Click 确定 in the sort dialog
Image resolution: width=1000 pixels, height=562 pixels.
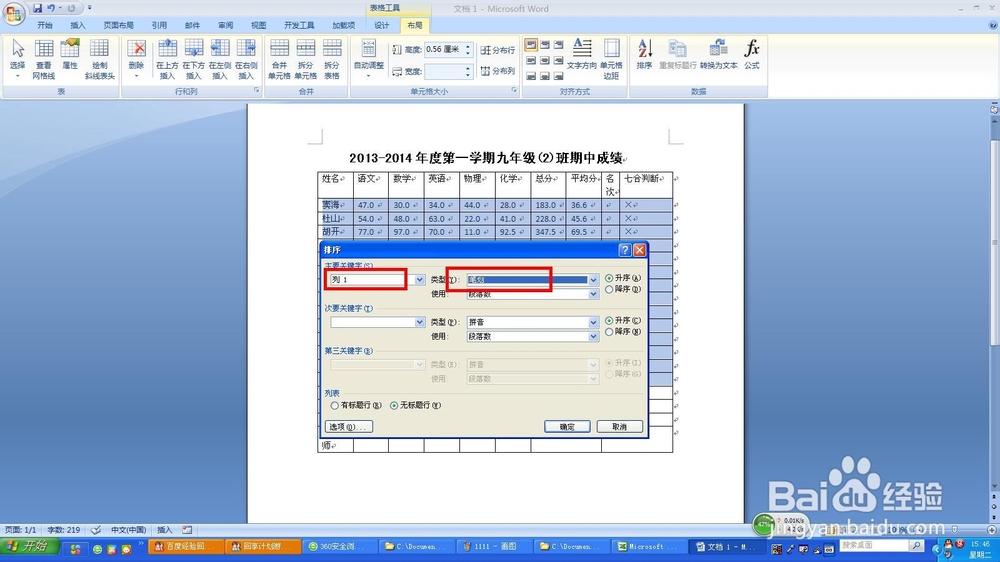click(567, 427)
